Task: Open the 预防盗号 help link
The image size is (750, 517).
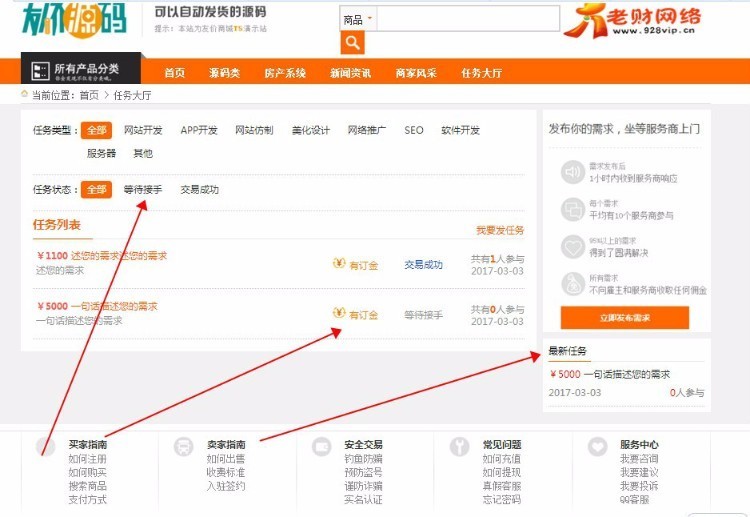Action: [364, 473]
